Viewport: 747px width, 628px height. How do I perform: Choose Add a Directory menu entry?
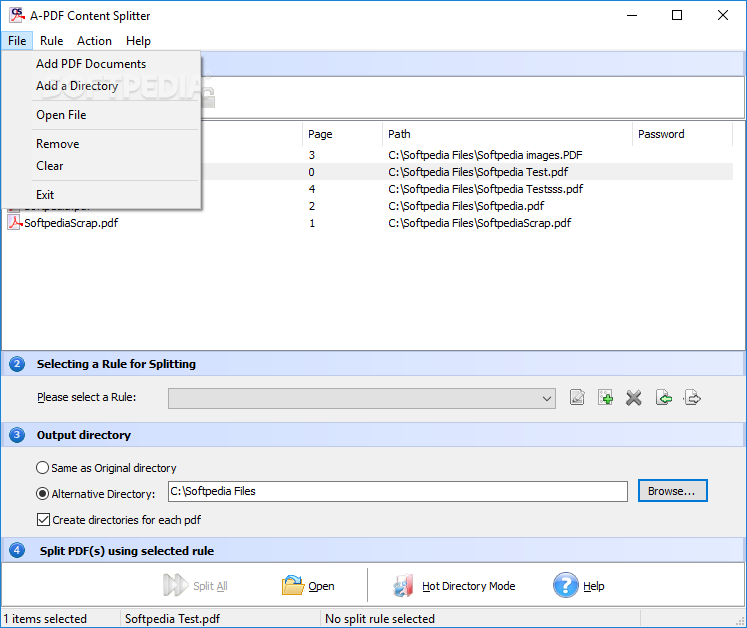(77, 86)
